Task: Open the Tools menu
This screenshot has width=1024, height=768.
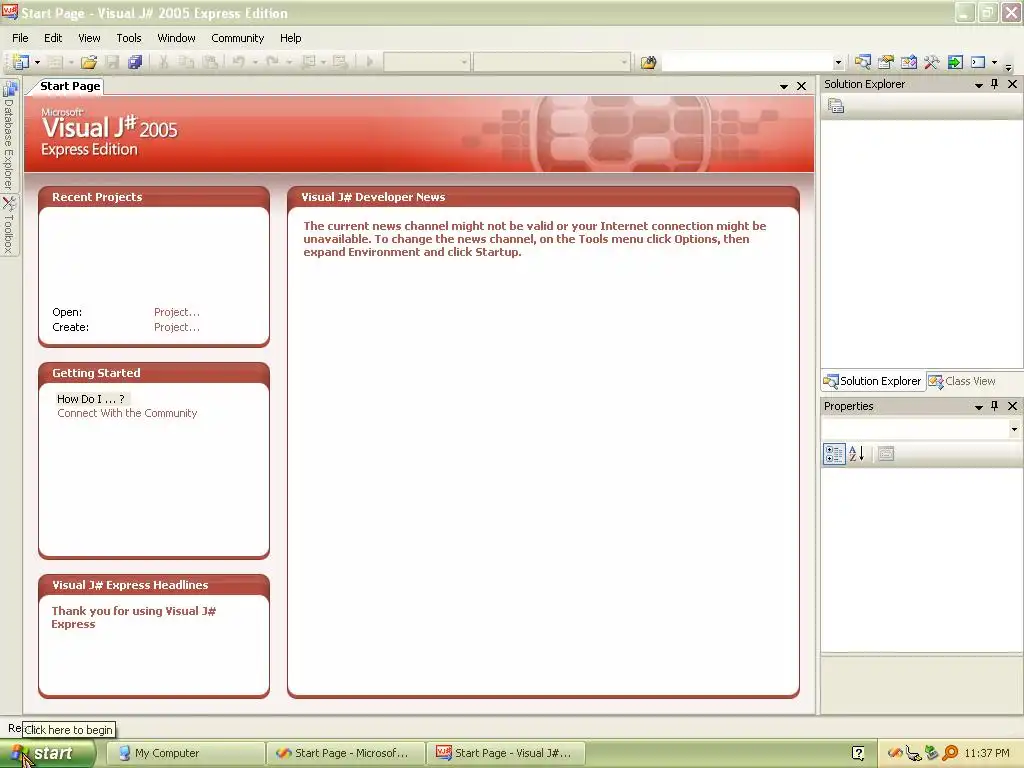Action: click(x=129, y=38)
